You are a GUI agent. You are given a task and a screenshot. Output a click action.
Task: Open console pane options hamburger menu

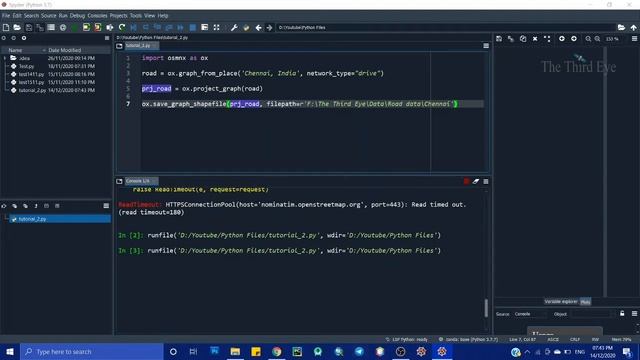[486, 181]
